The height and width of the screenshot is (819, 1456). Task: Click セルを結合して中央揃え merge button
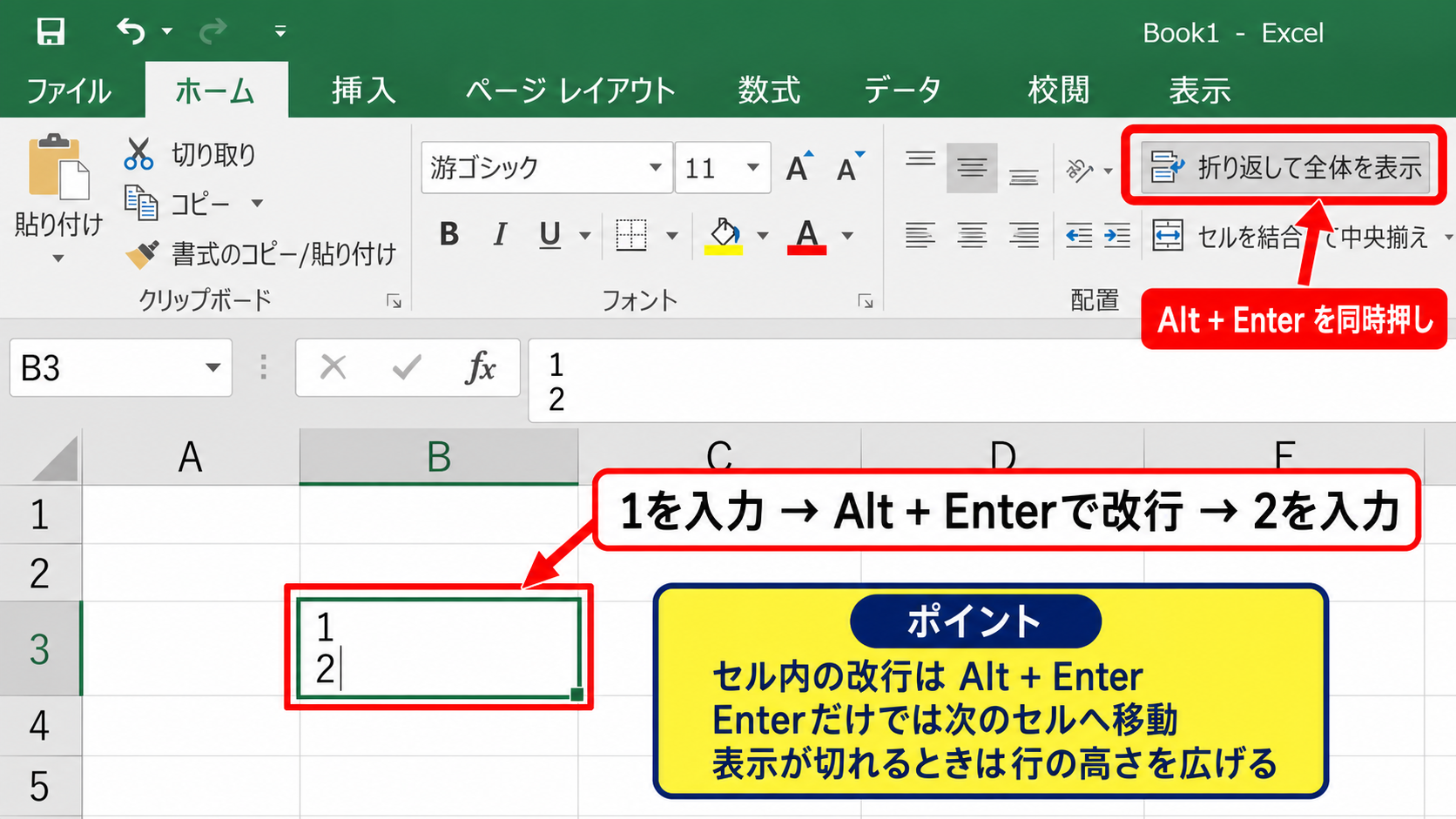(1290, 236)
